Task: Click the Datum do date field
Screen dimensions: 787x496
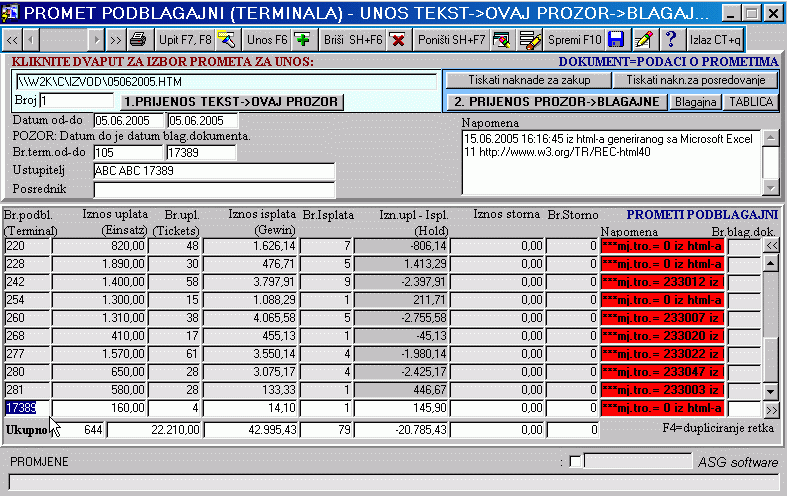Action: (202, 120)
